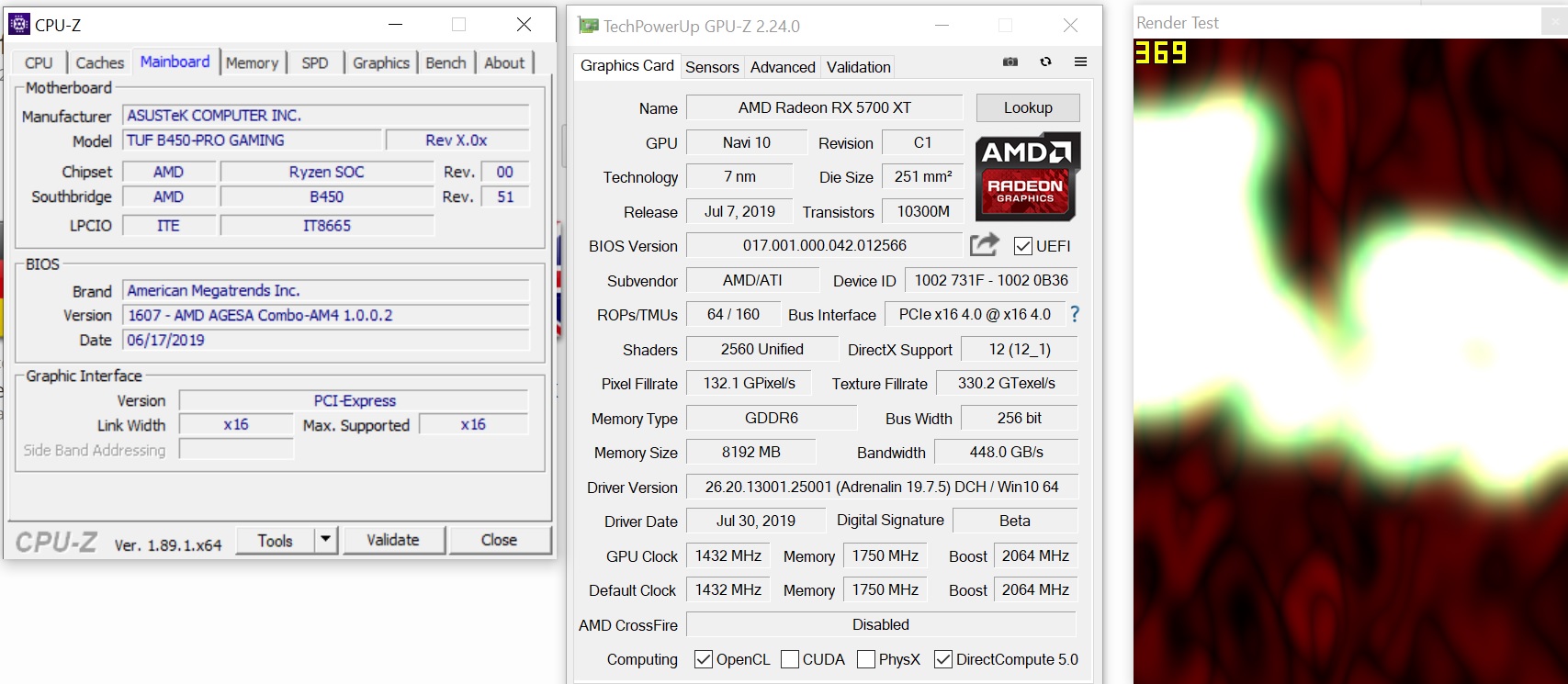Screen dimensions: 1568x684
Task: Click the Device ID field in GPU-Z
Action: 991,280
